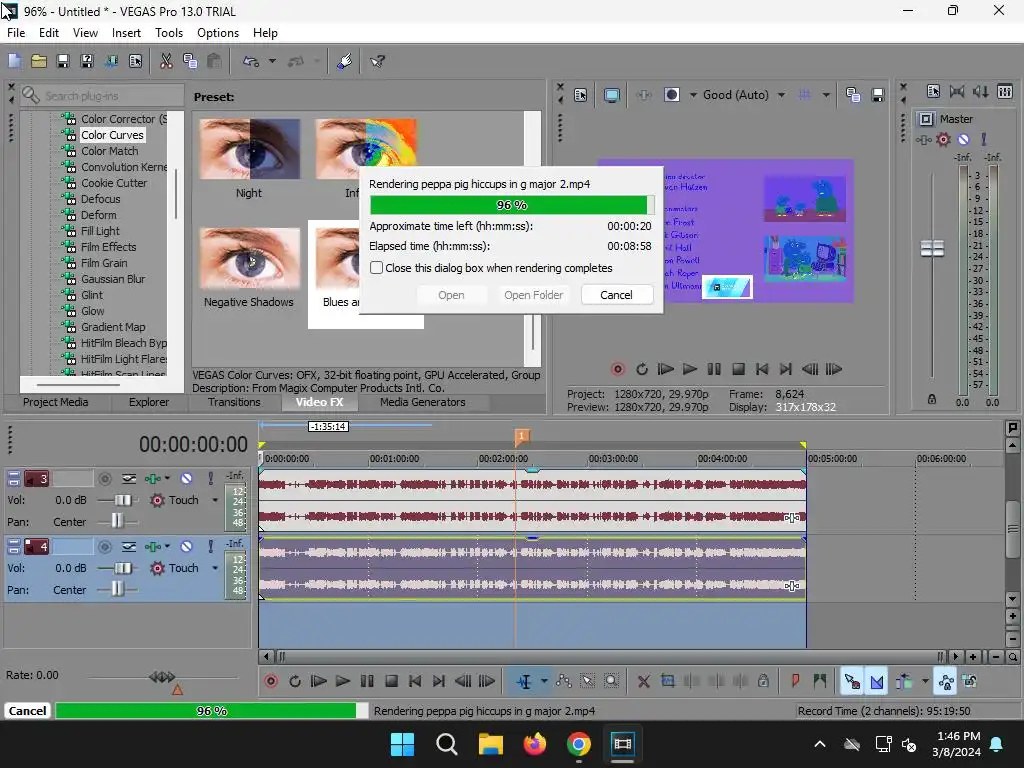This screenshot has width=1024, height=768.
Task: Click the Delete X icon in timeline toolbar
Action: (643, 681)
